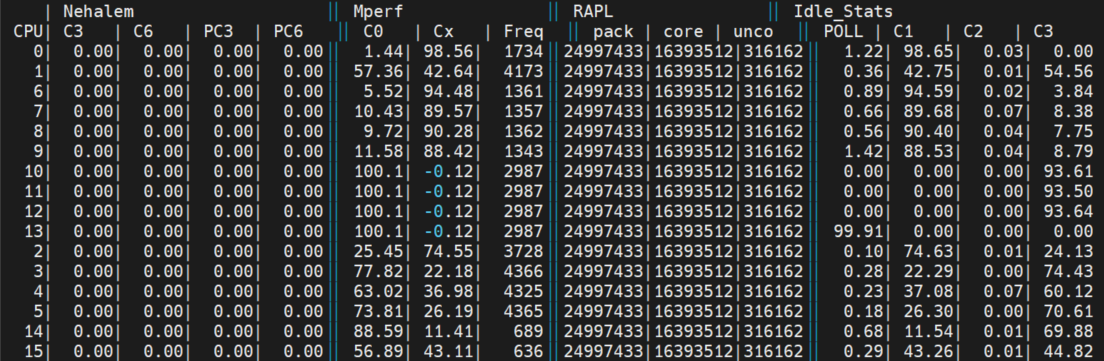Click the C1 column header
This screenshot has width=1104, height=361.
904,32
